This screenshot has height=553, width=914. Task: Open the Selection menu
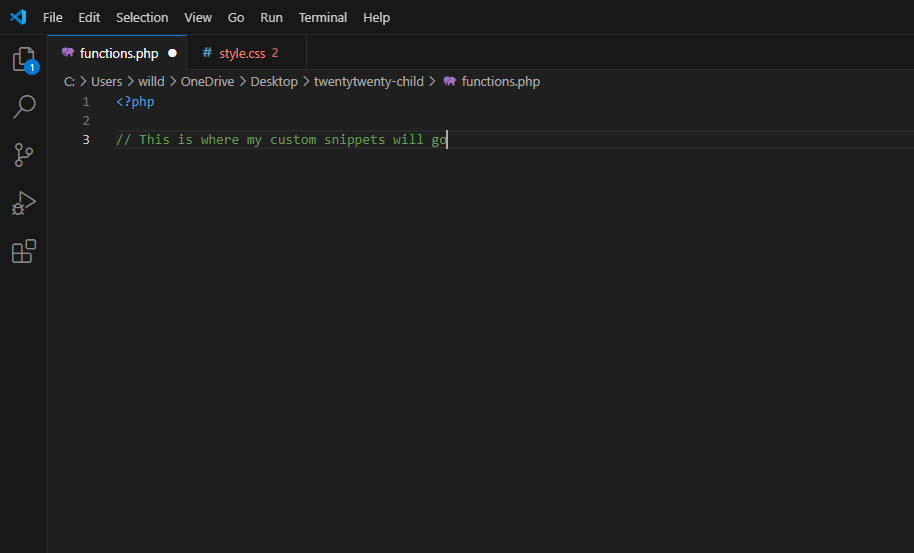click(x=142, y=17)
